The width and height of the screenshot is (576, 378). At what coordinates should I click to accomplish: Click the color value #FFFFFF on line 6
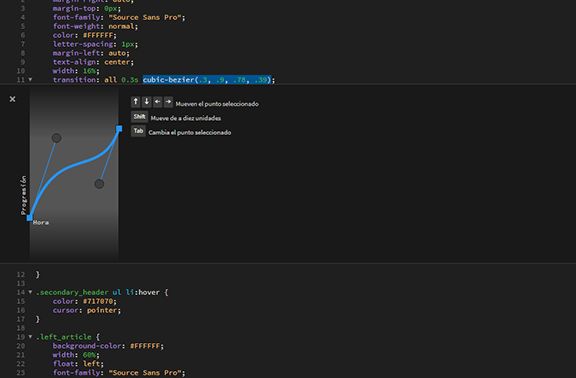[x=97, y=35]
